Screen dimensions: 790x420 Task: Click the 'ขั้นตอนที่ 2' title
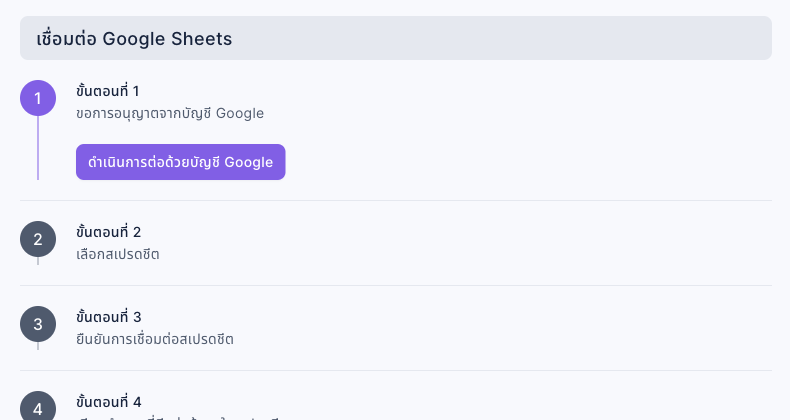pyautogui.click(x=108, y=232)
